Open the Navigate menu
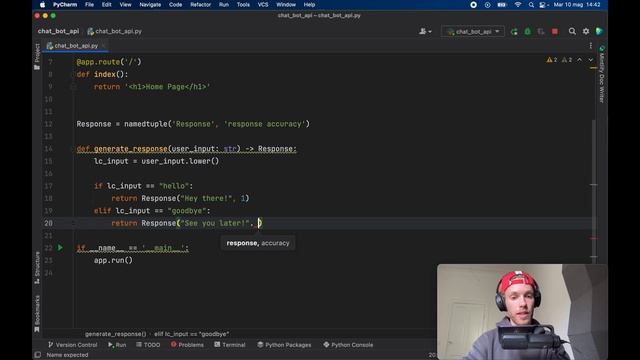The height and width of the screenshot is (360, 640). [150, 5]
